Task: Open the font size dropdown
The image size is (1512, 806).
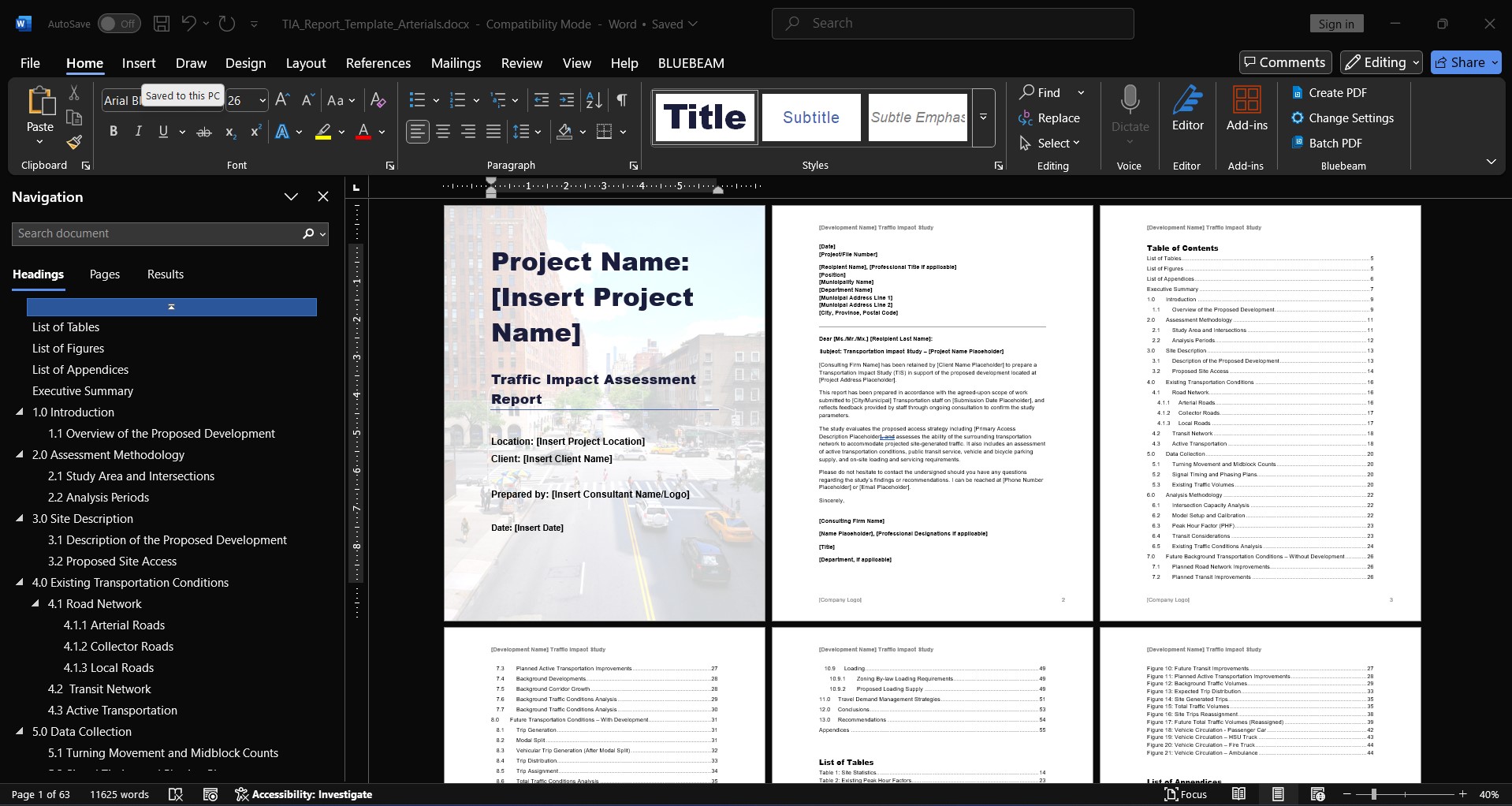Action: (261, 100)
